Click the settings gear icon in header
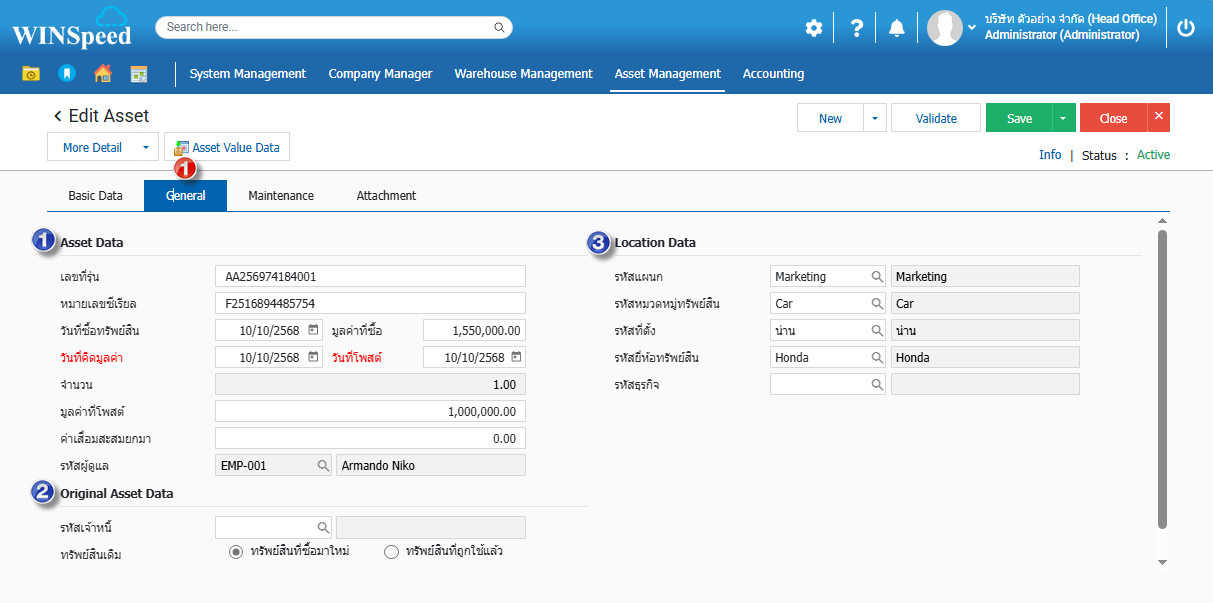 coord(814,28)
